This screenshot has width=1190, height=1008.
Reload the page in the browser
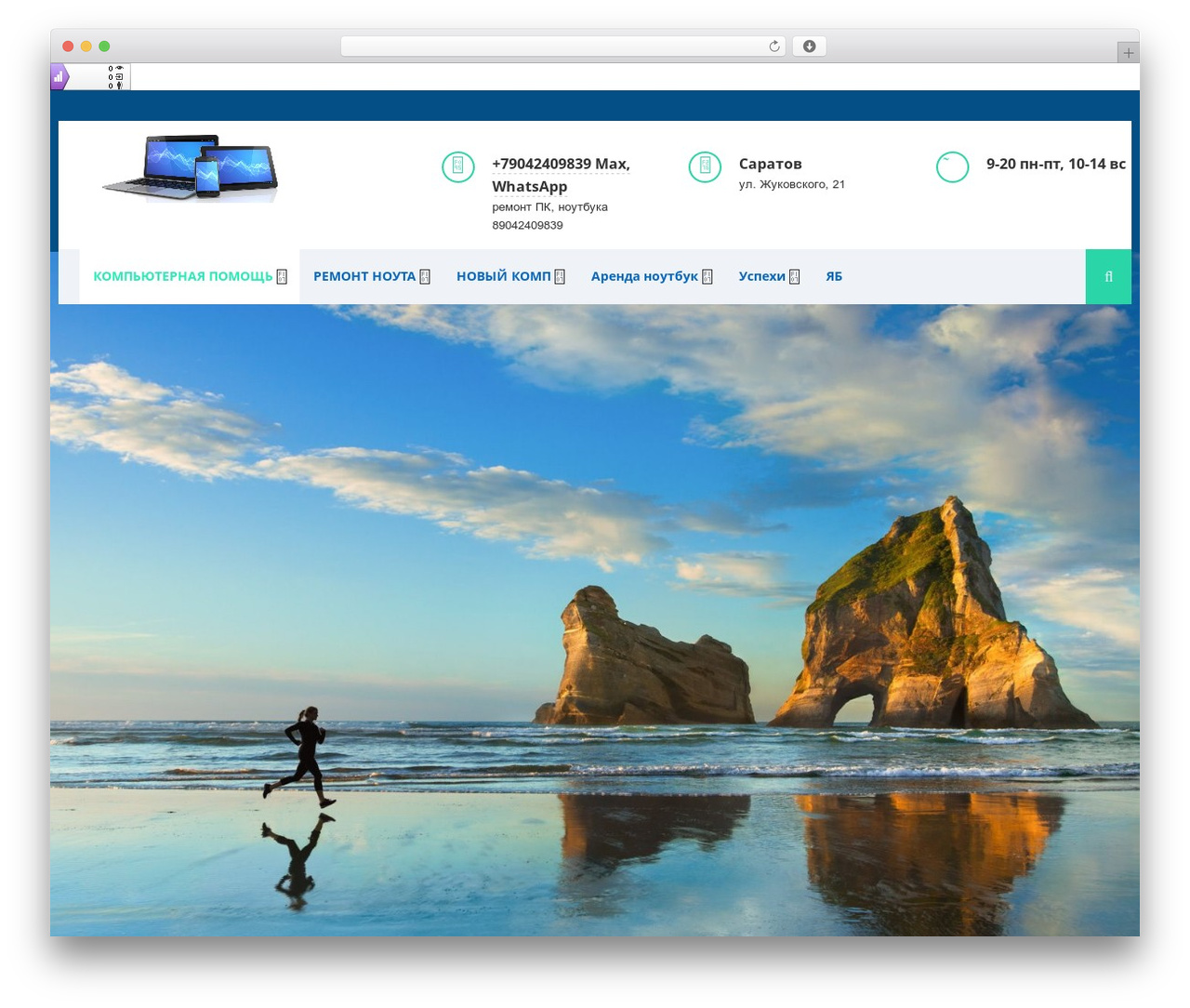[x=774, y=46]
